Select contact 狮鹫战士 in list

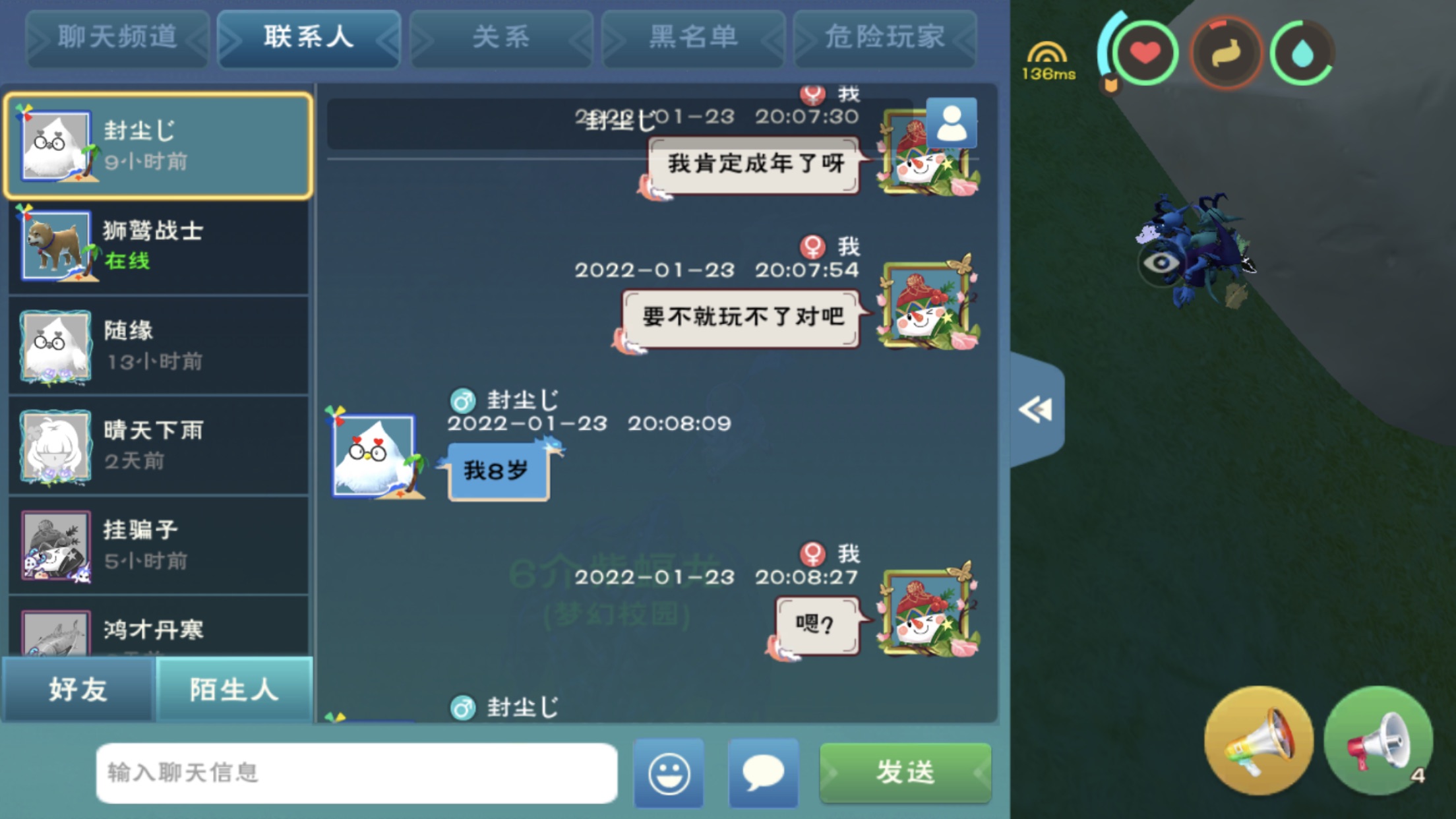pos(158,247)
